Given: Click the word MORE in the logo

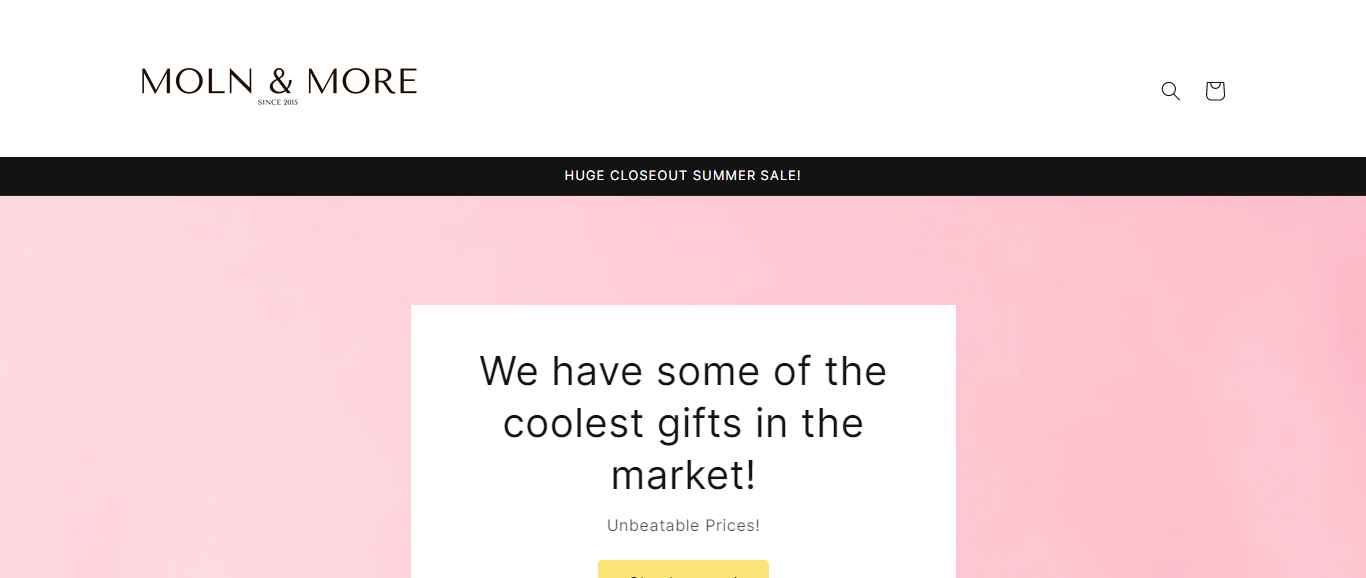Looking at the screenshot, I should tap(361, 82).
